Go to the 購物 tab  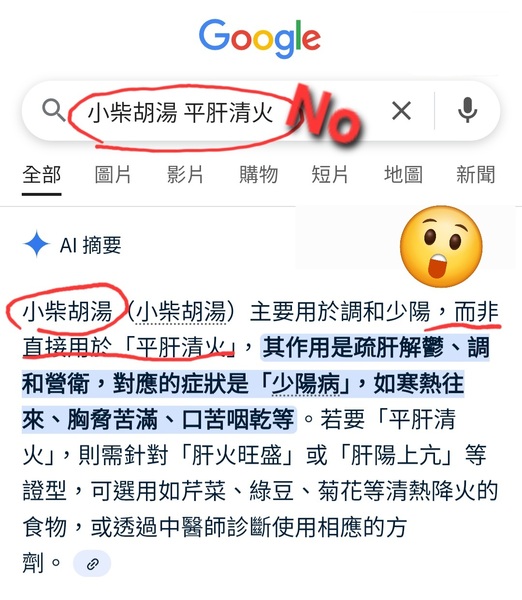258,175
